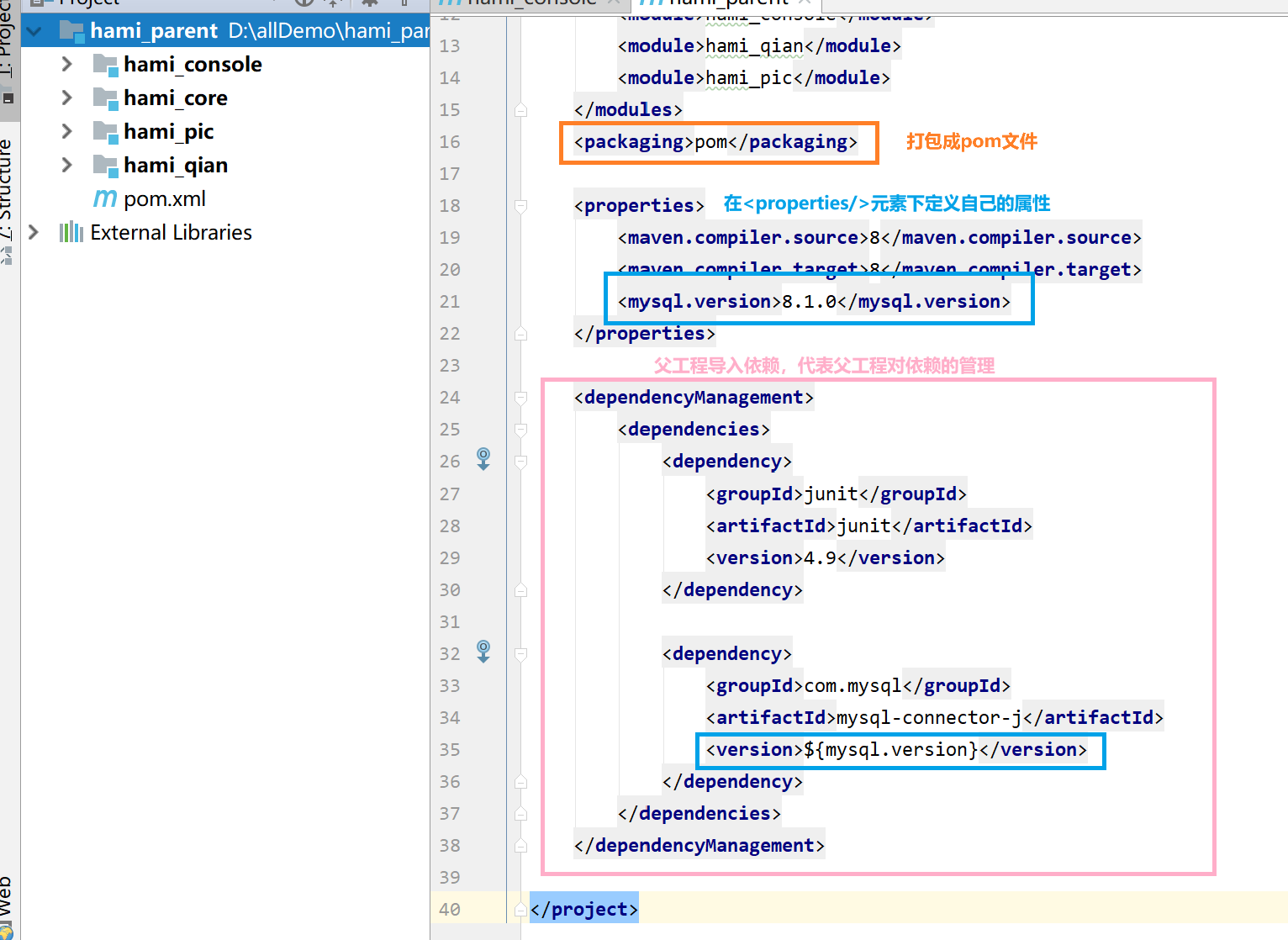Click the 'hami_qian' module text on line 13

pyautogui.click(x=755, y=46)
